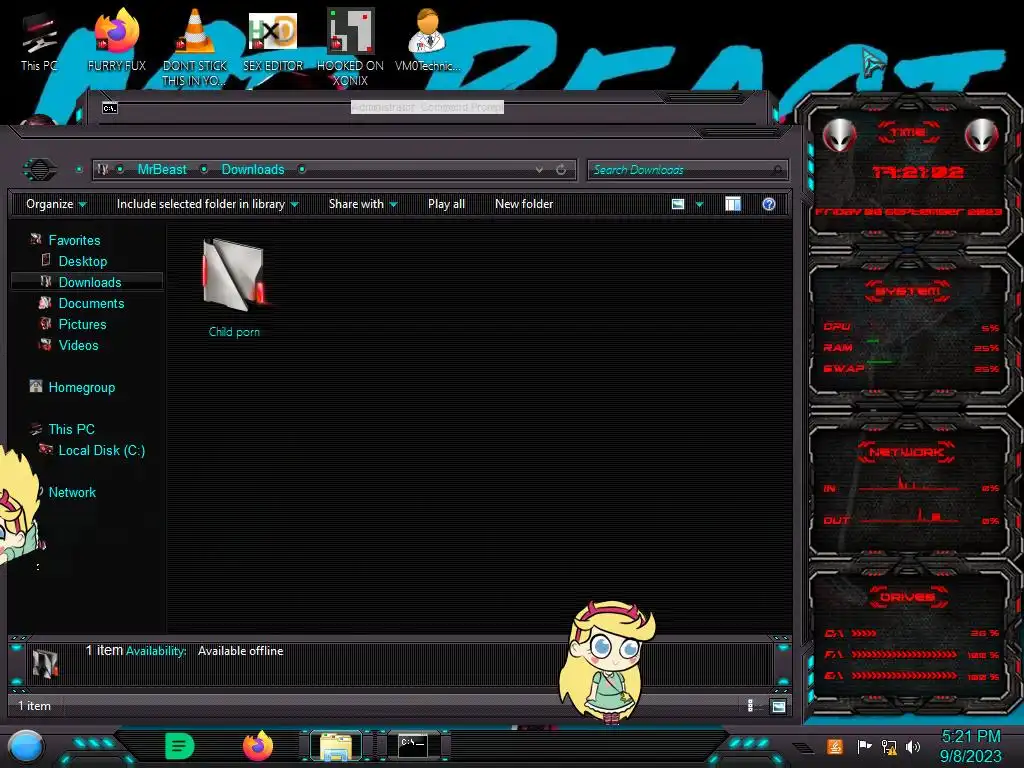Screen dimensions: 1024x768
Task: Click Play all in the toolbar
Action: click(447, 204)
